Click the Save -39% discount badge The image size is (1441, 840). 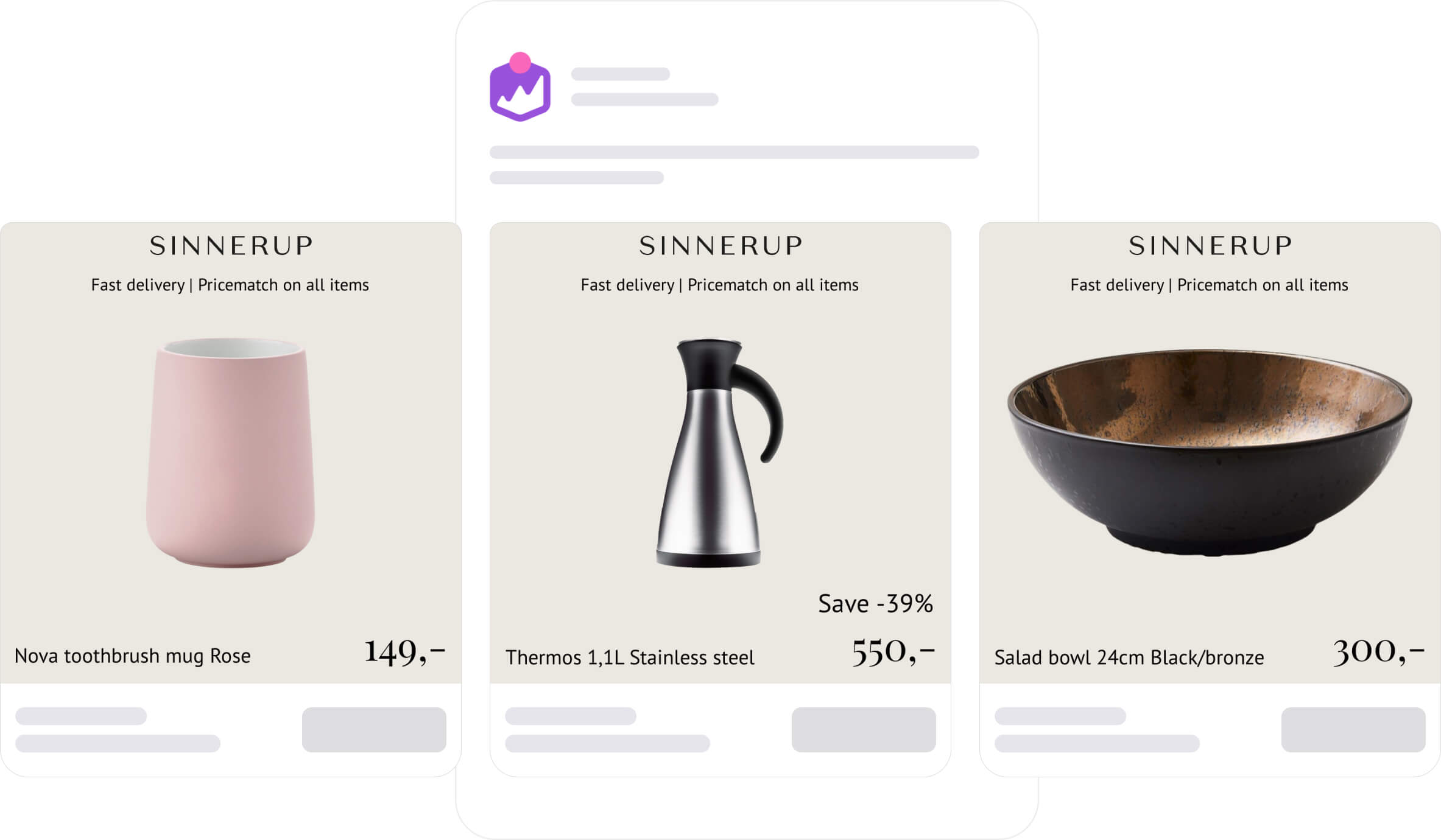(875, 604)
